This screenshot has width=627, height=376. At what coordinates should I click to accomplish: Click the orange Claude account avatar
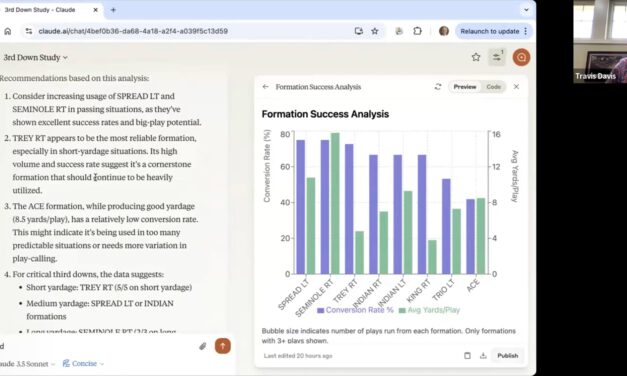521,58
